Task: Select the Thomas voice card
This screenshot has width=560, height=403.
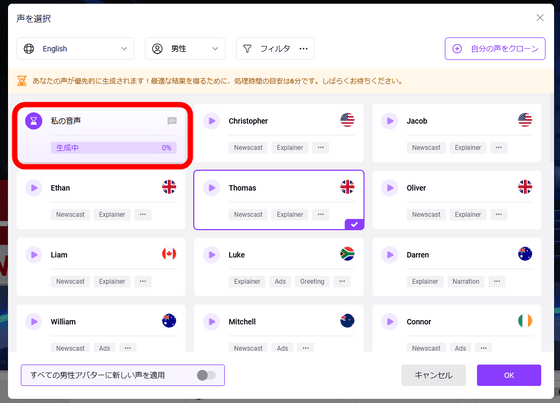Action: tap(279, 200)
